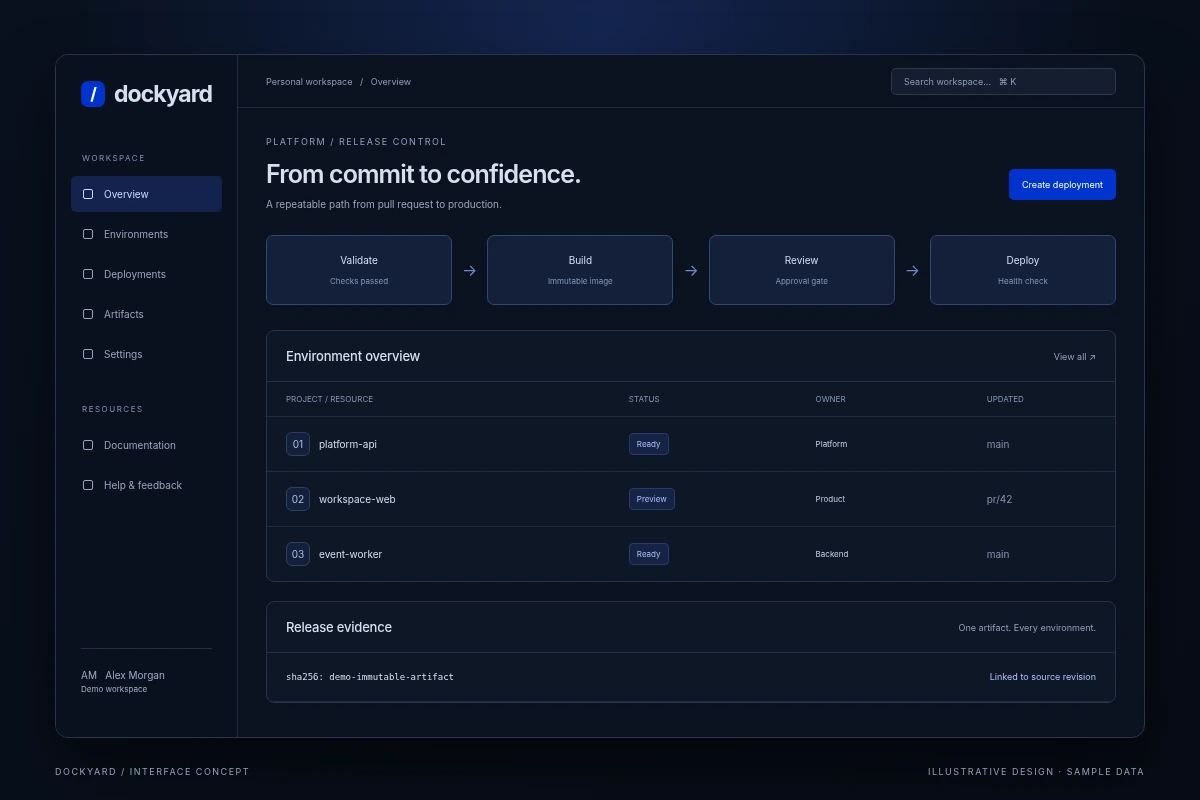
Task: Click the square icon beside Documentation
Action: pos(88,445)
